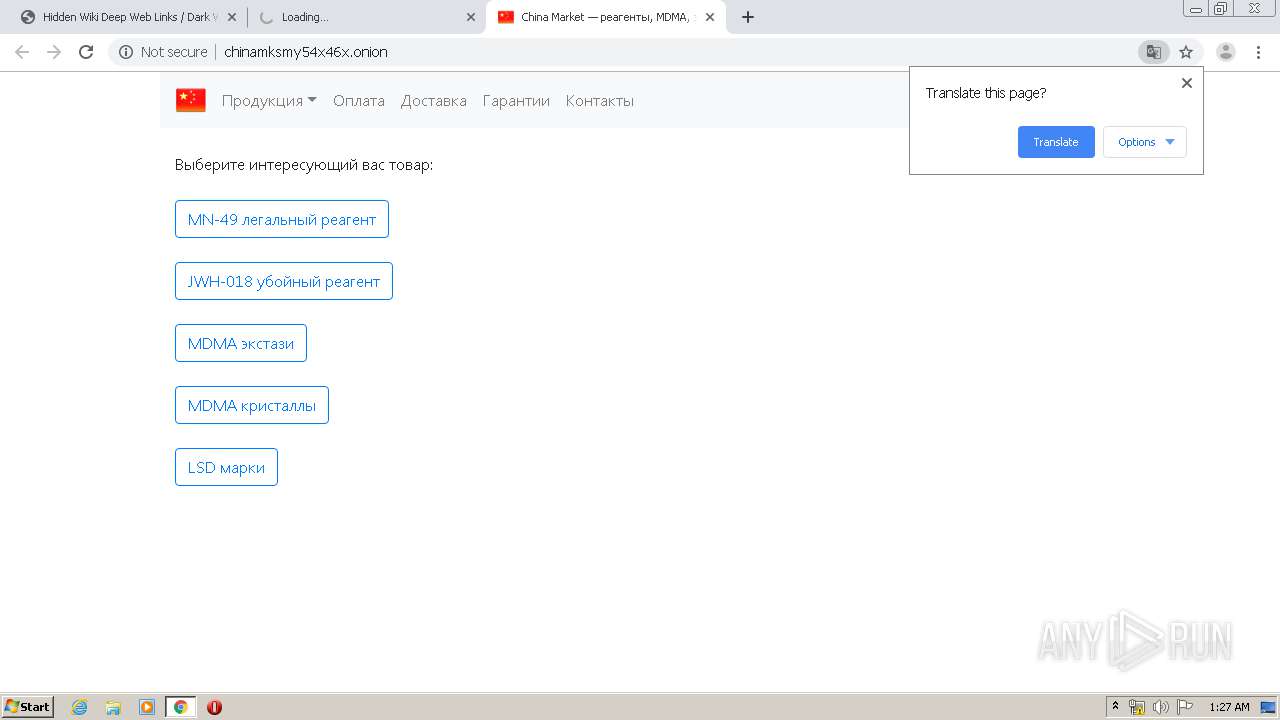Click the taskbar clock 1:27 AM
The width and height of the screenshot is (1280, 720).
point(1229,707)
